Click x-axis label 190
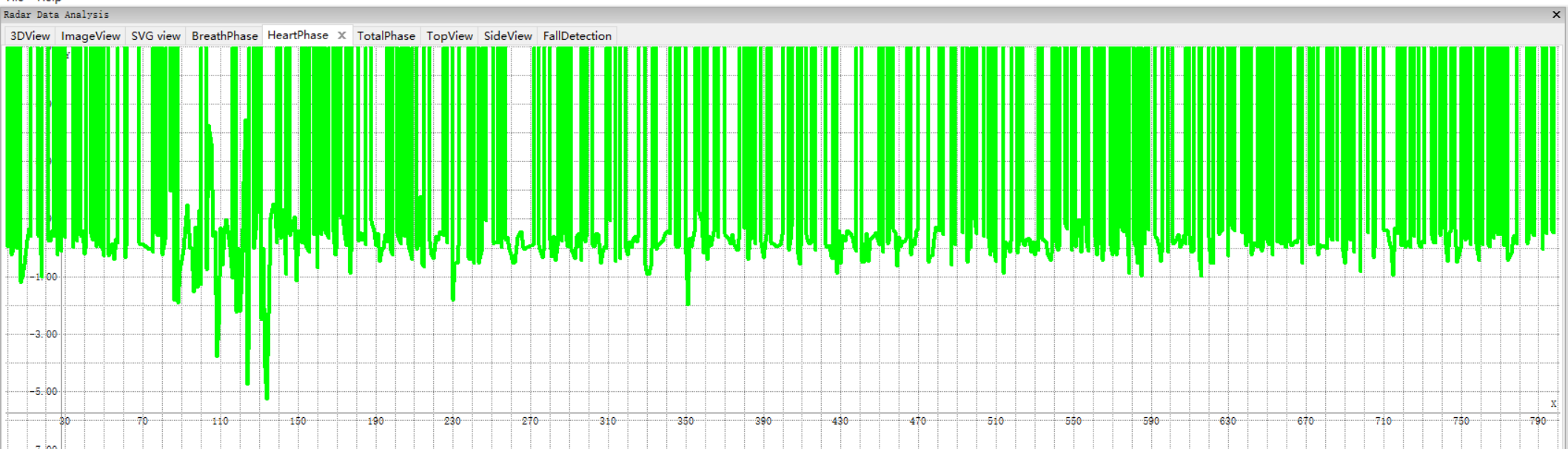Image resolution: width=1568 pixels, height=449 pixels. coord(375,421)
